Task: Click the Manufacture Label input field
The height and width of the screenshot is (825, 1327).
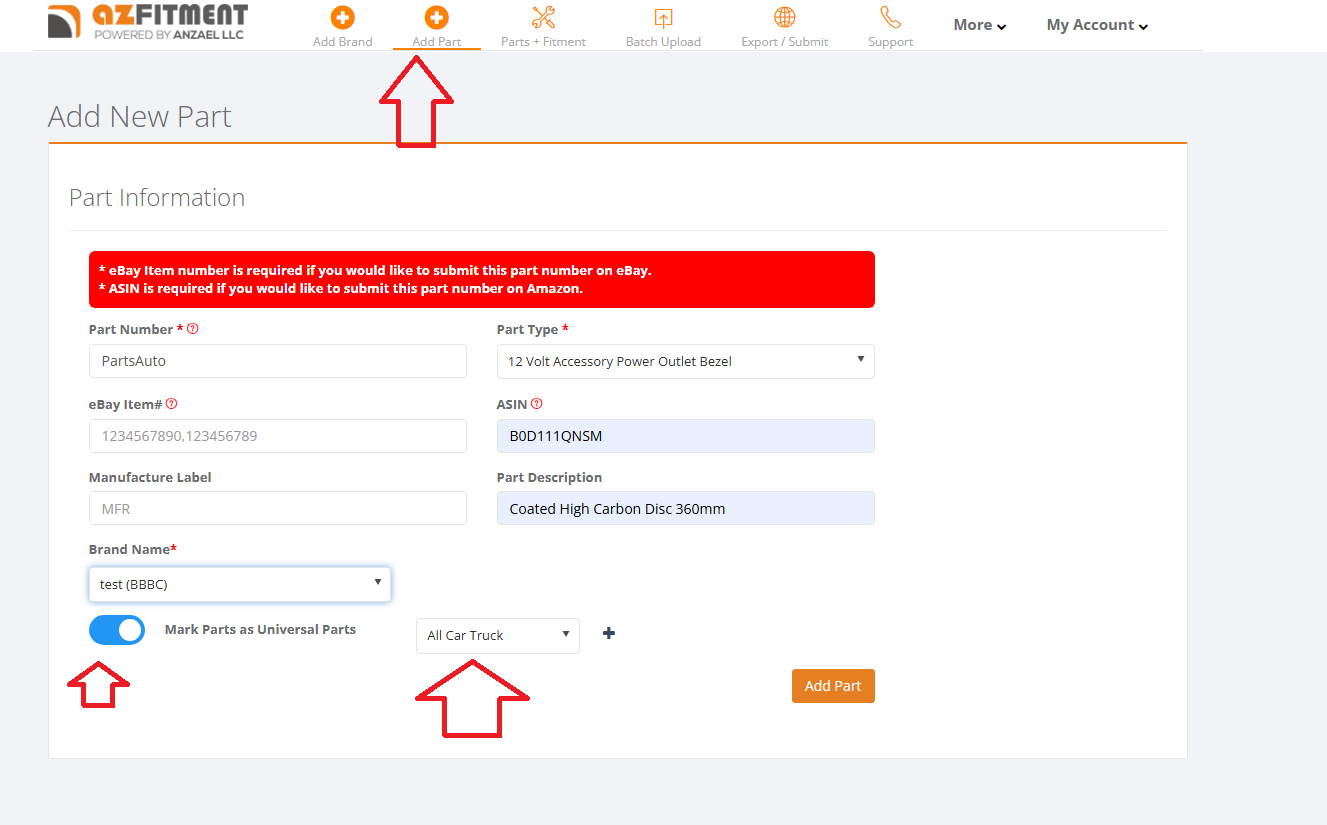Action: [278, 508]
